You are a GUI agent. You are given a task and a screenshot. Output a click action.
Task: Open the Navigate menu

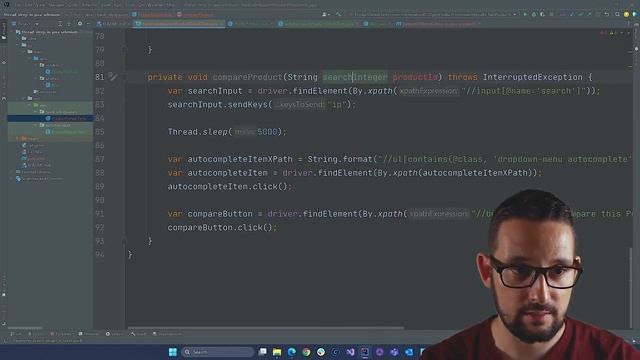click(56, 5)
